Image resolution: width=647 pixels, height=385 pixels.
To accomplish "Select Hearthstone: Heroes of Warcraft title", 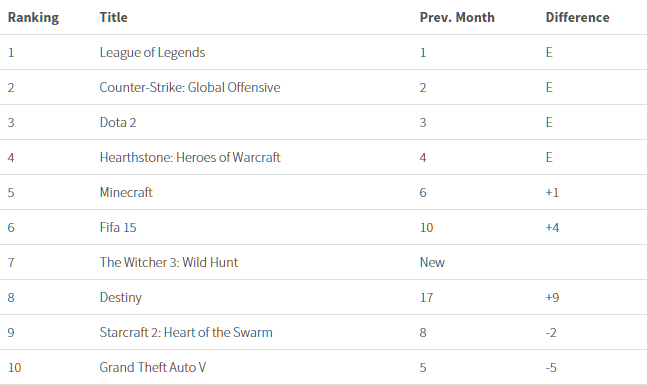I will pyautogui.click(x=190, y=158).
